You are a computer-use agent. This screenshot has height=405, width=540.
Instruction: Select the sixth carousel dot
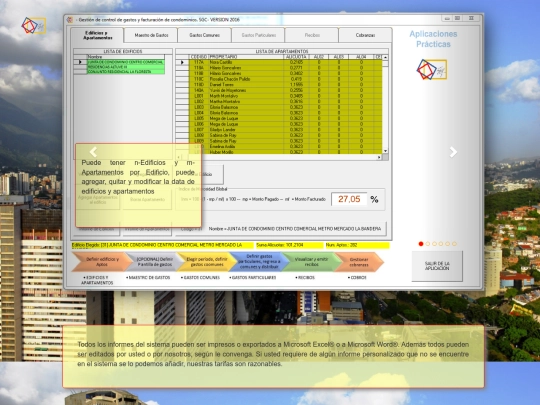[454, 244]
